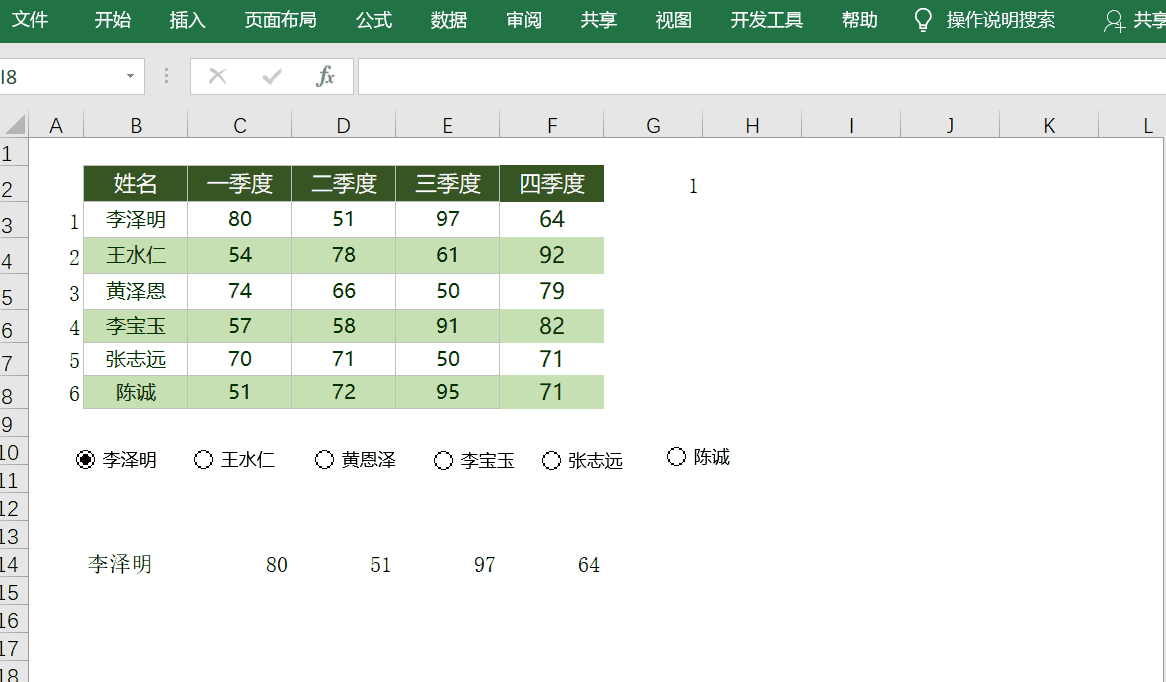Open the 页面布局 tab
This screenshot has height=682, width=1166.
tap(280, 19)
